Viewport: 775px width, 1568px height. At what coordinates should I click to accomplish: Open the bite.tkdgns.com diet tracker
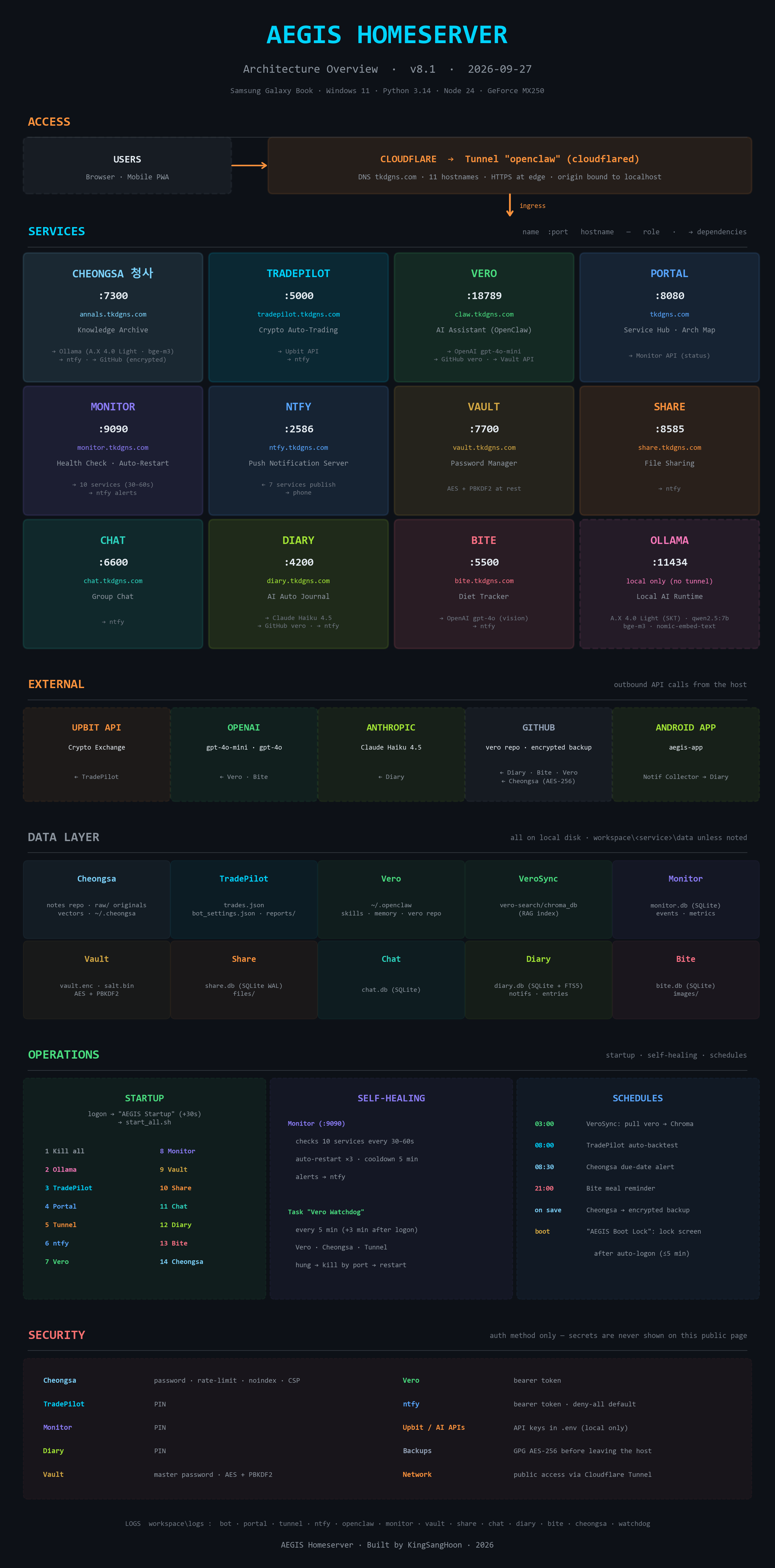484,581
